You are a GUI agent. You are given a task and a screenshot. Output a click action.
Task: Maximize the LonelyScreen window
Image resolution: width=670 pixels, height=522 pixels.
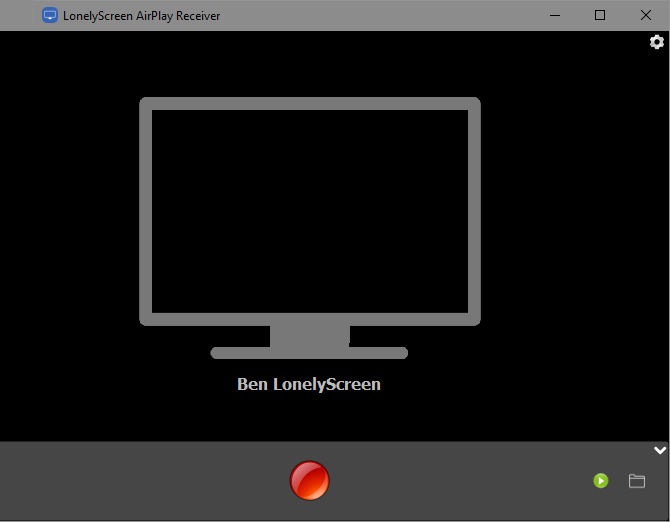[x=600, y=15]
